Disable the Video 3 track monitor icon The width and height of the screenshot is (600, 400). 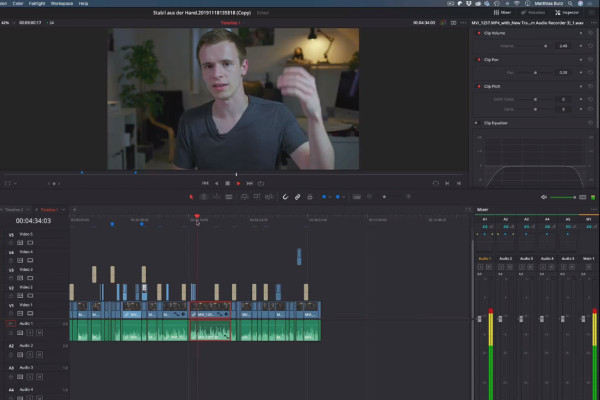coord(30,278)
